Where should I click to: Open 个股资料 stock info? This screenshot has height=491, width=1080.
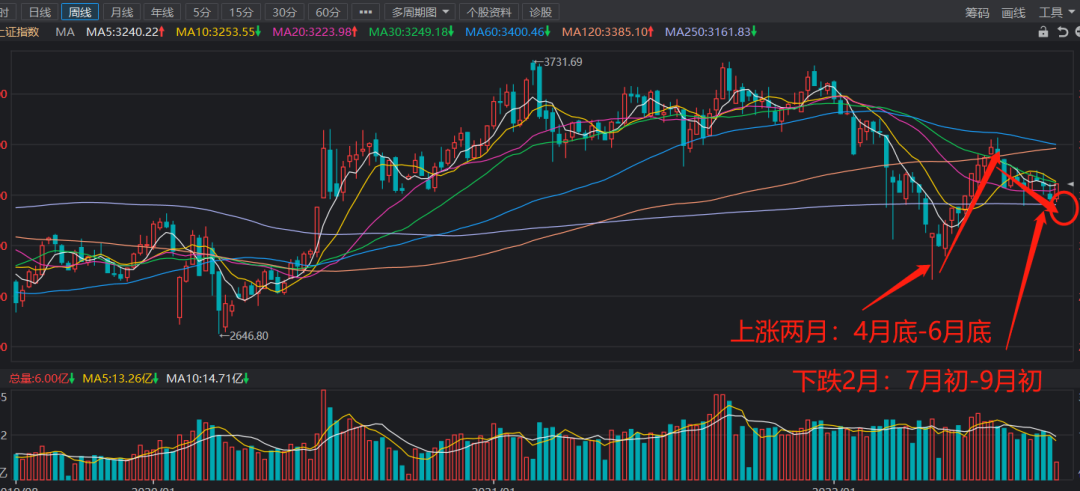[490, 12]
